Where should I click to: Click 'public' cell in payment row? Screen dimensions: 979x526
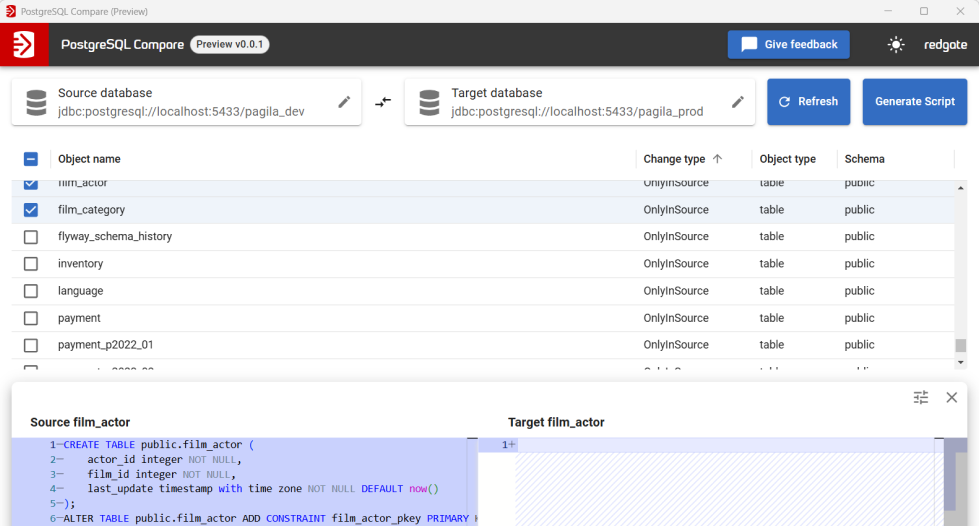coord(859,318)
